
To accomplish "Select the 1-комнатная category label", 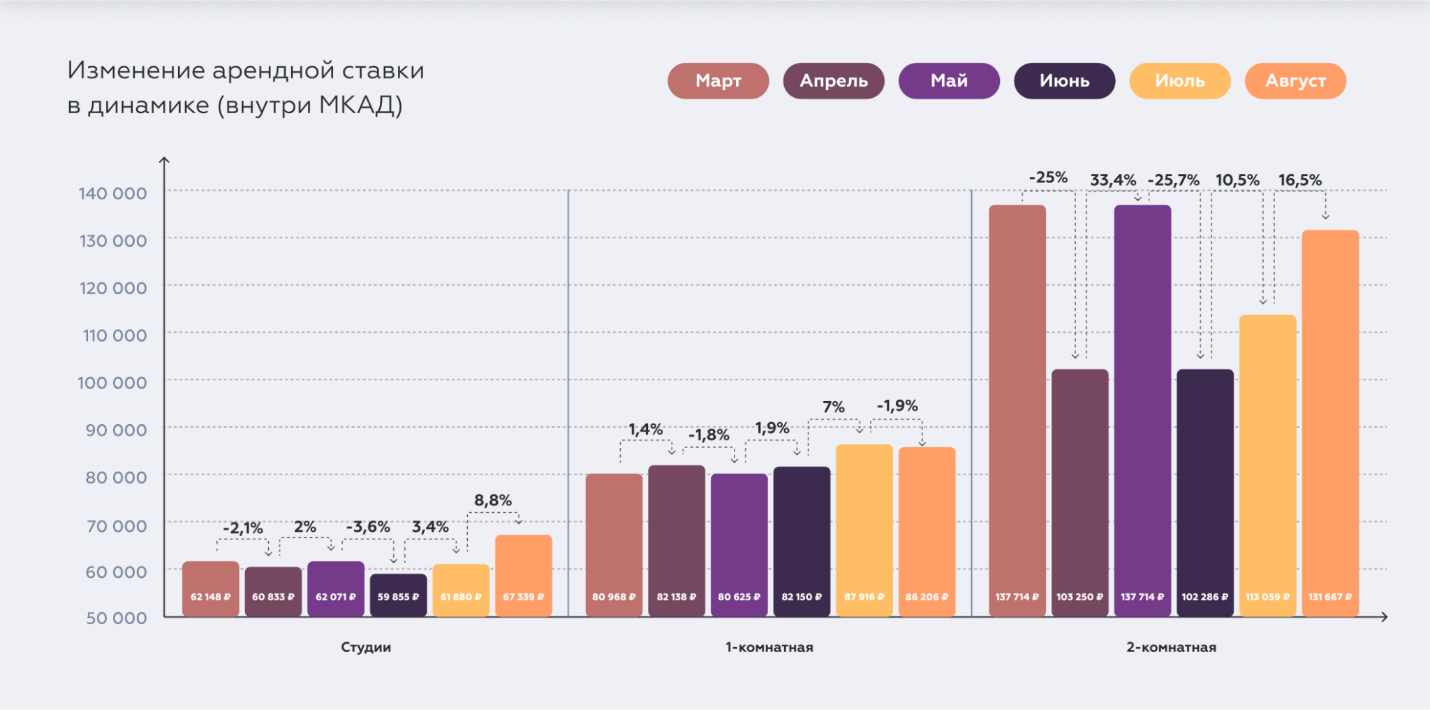I will click(x=770, y=647).
